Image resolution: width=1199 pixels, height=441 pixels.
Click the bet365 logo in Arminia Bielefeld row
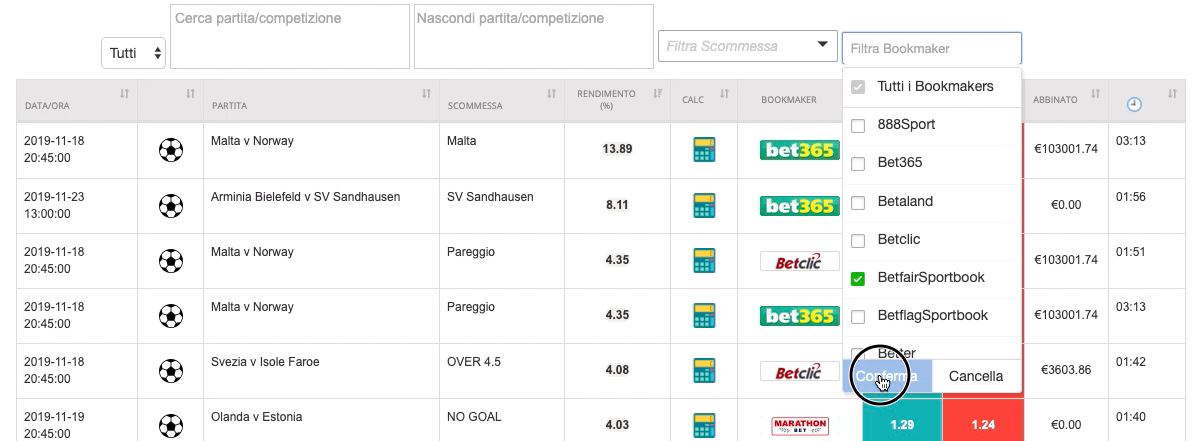pyautogui.click(x=800, y=206)
